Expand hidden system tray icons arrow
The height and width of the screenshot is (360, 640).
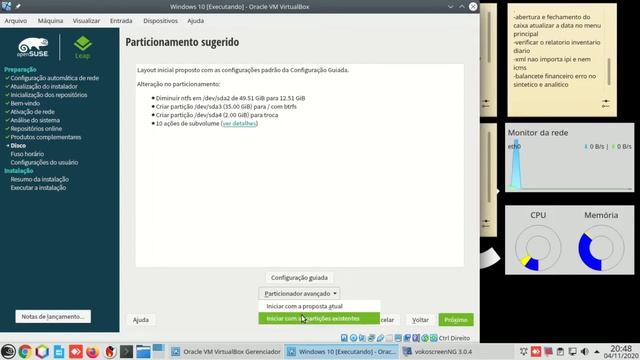[597, 351]
